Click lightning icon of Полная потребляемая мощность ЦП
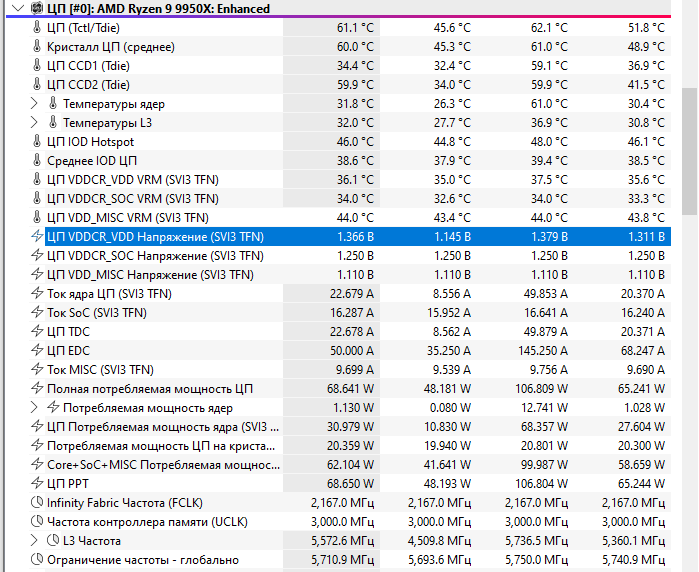 (x=37, y=388)
